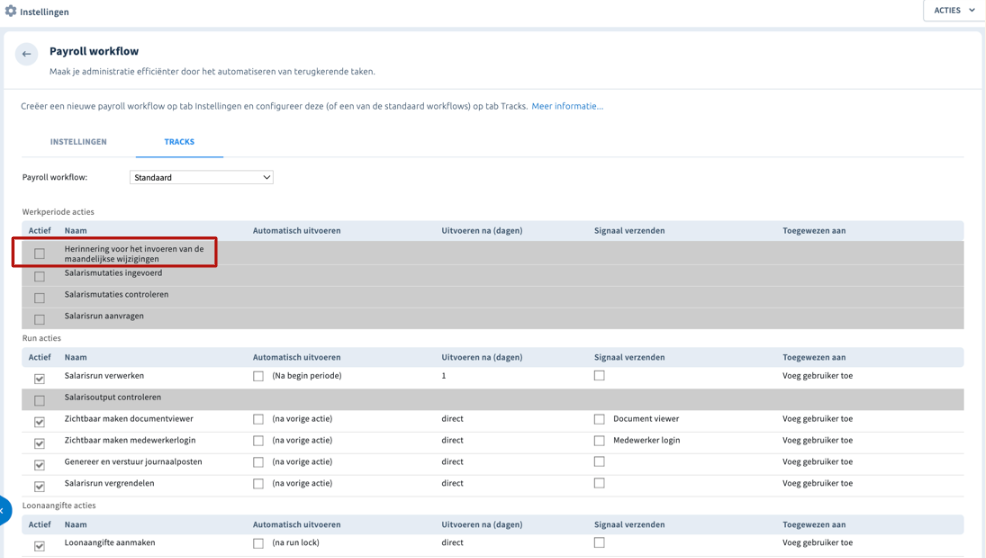Screen dimensions: 986x558
Task: Click the days value 1 for Salarisrun verwerken
Action: click(444, 376)
